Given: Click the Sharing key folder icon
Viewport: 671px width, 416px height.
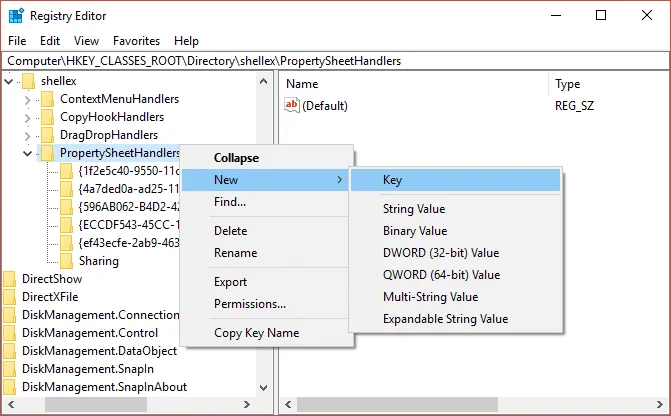Looking at the screenshot, I should (x=66, y=261).
